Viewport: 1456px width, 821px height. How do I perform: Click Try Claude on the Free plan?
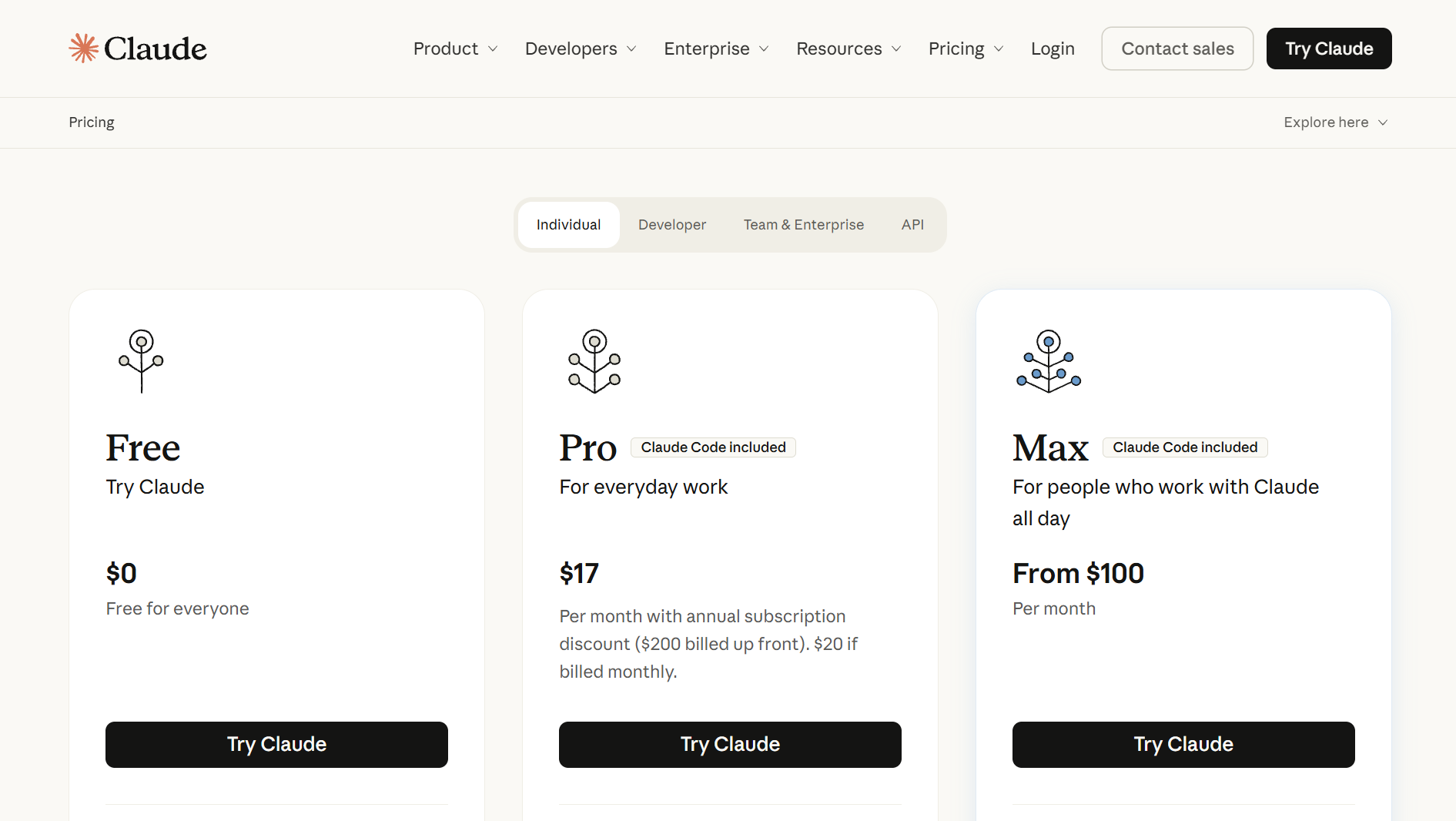click(x=276, y=745)
